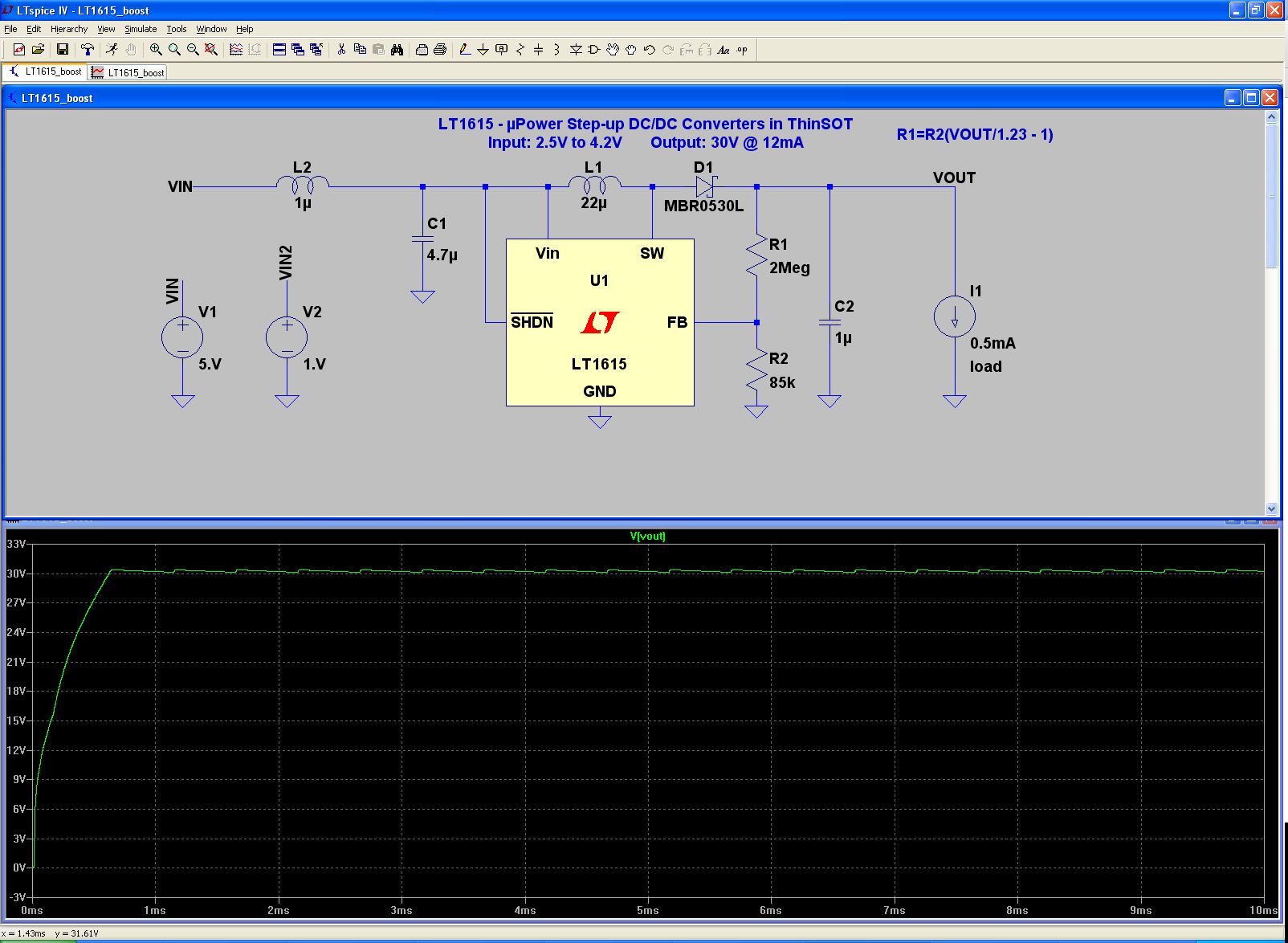Click the R1 2Meg resistor

[x=756, y=256]
